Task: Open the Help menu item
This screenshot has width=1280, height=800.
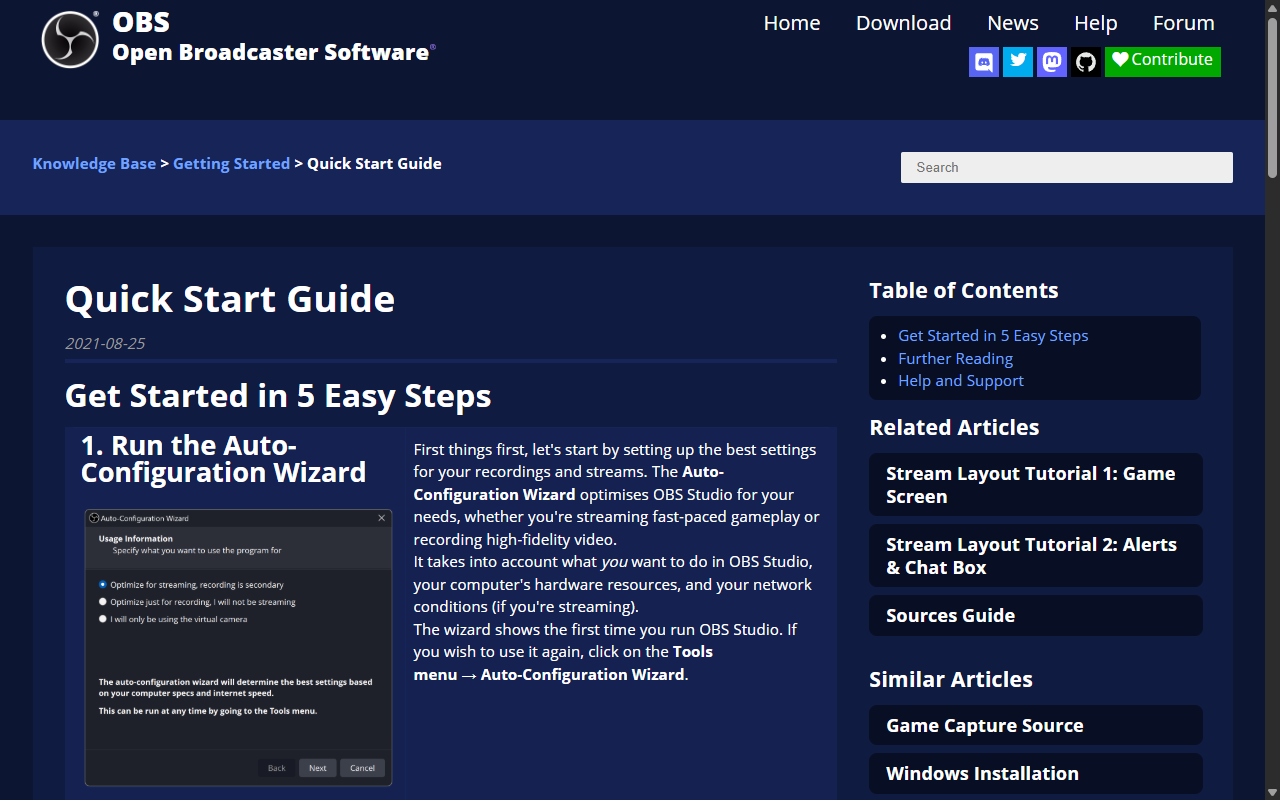Action: coord(1096,23)
